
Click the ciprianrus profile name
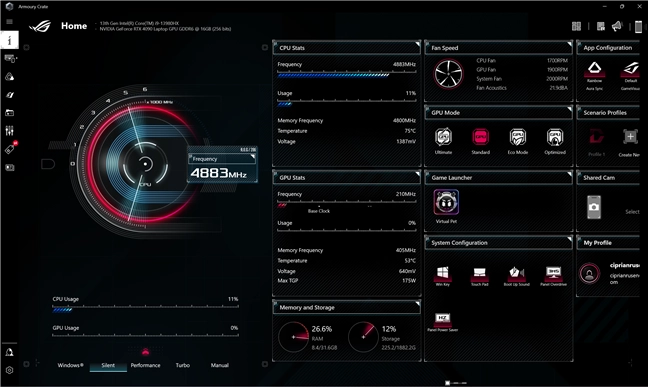click(624, 265)
